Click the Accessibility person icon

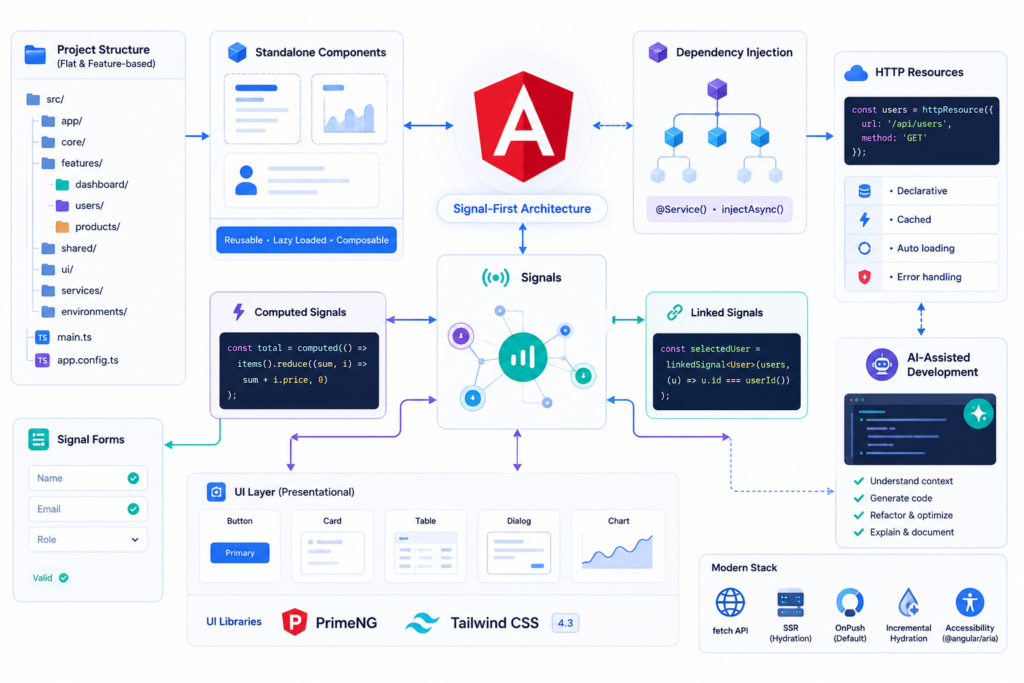pos(970,602)
